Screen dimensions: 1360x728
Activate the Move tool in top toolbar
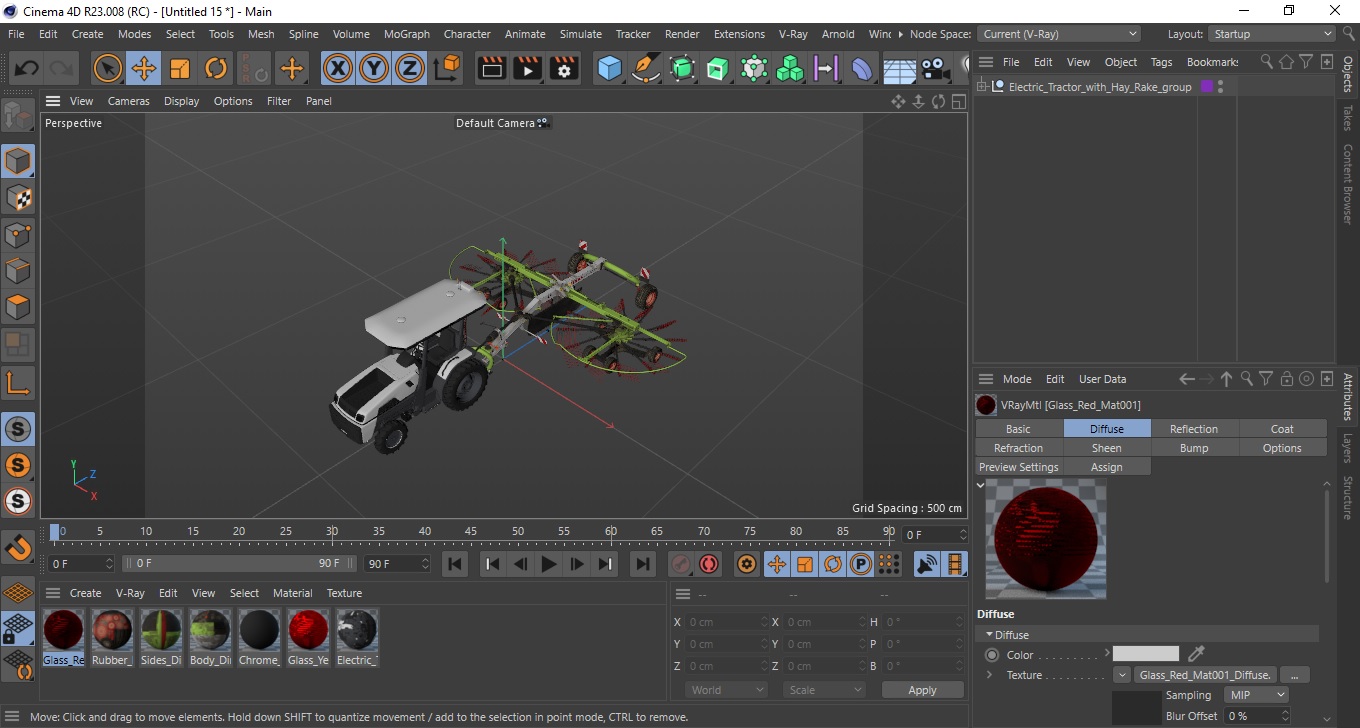(x=144, y=69)
